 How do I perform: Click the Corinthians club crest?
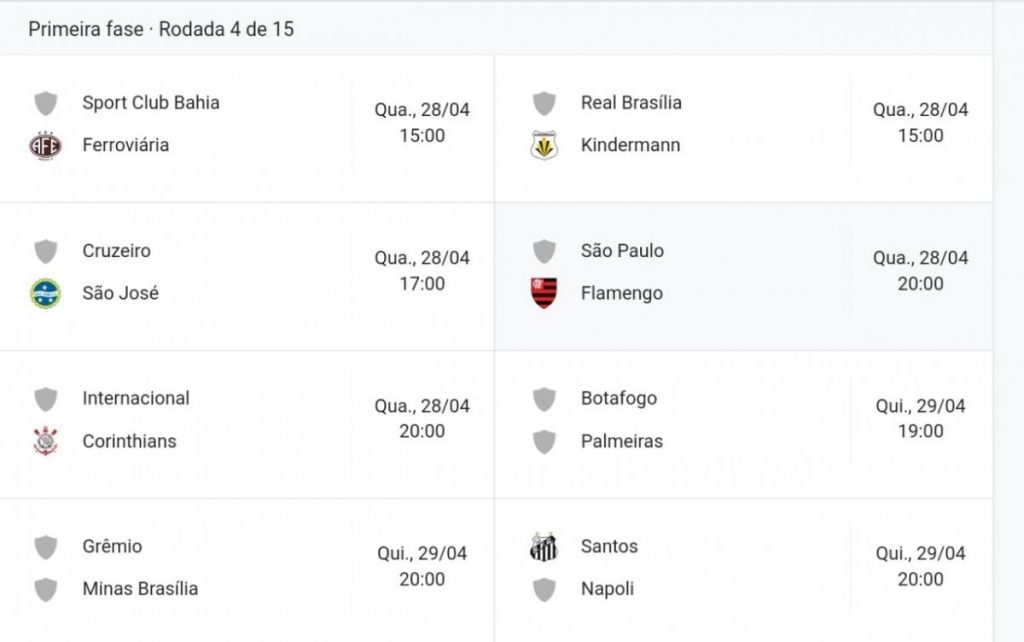coord(45,441)
